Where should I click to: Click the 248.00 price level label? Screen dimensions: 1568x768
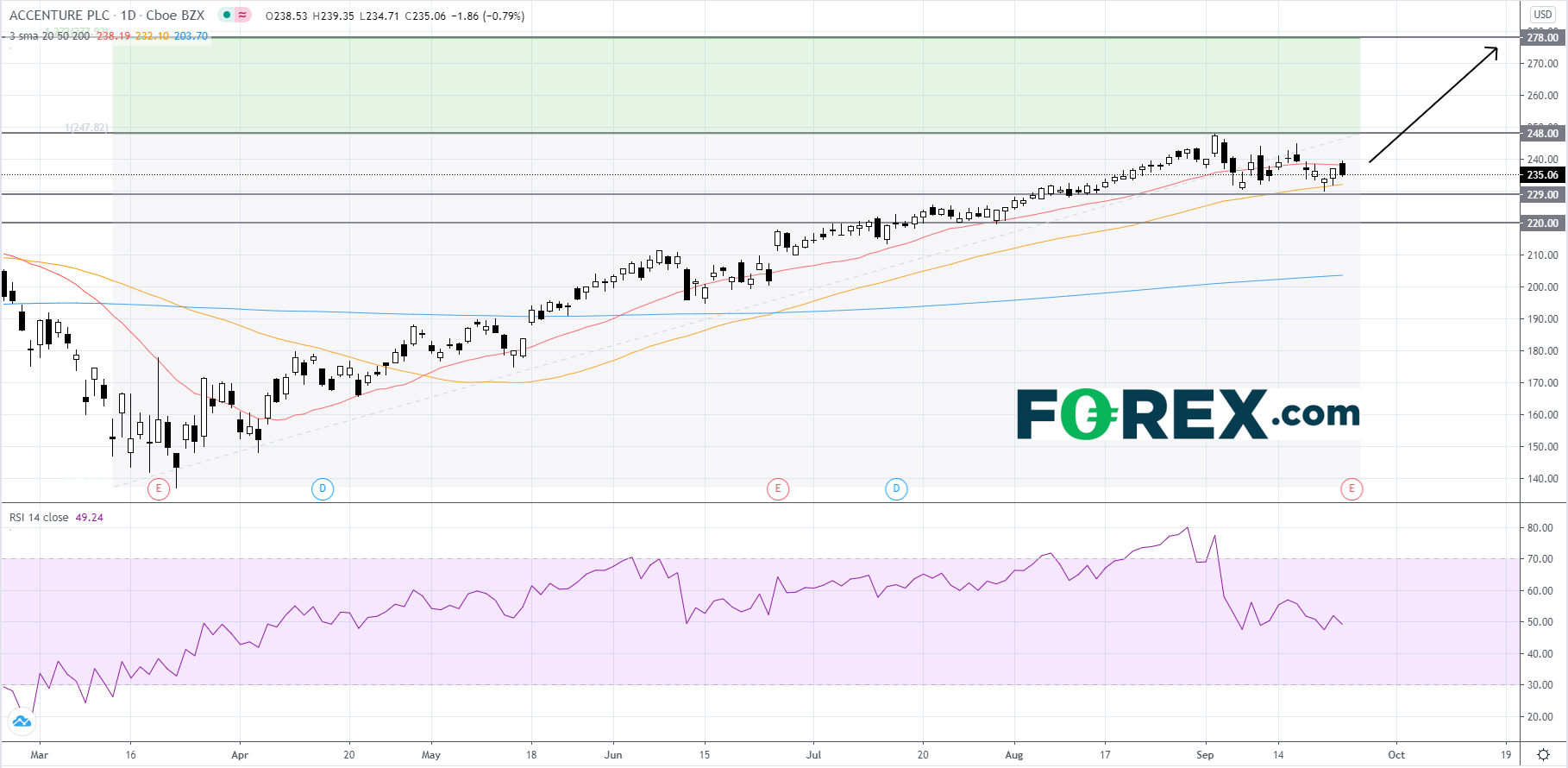(1542, 133)
